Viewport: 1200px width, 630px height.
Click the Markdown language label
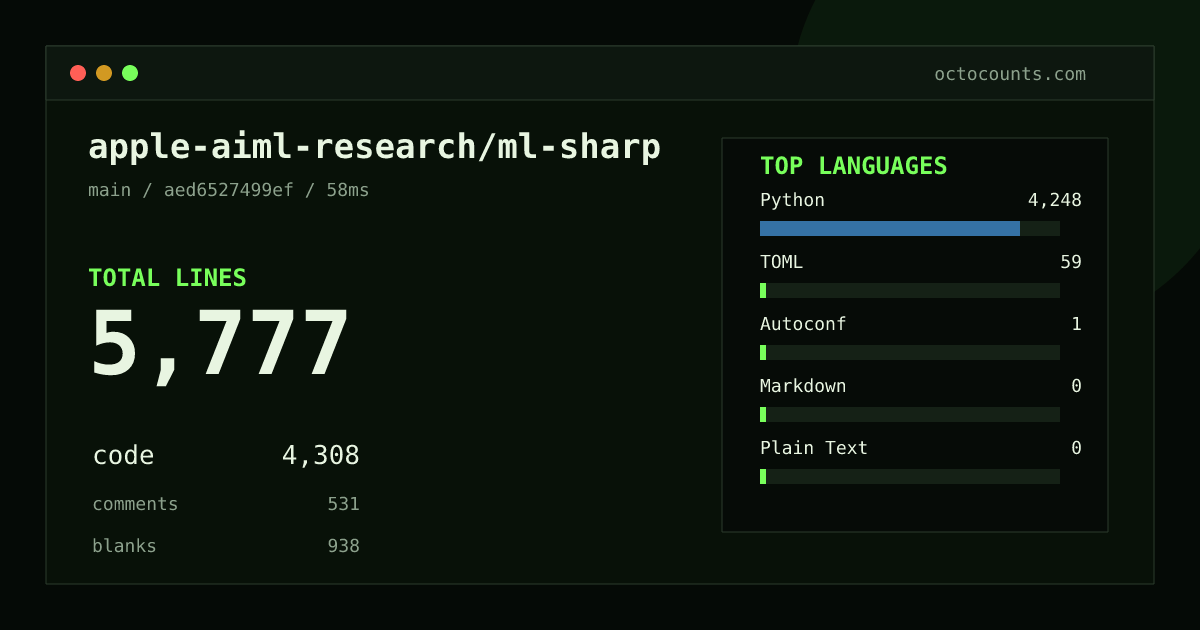tap(803, 386)
